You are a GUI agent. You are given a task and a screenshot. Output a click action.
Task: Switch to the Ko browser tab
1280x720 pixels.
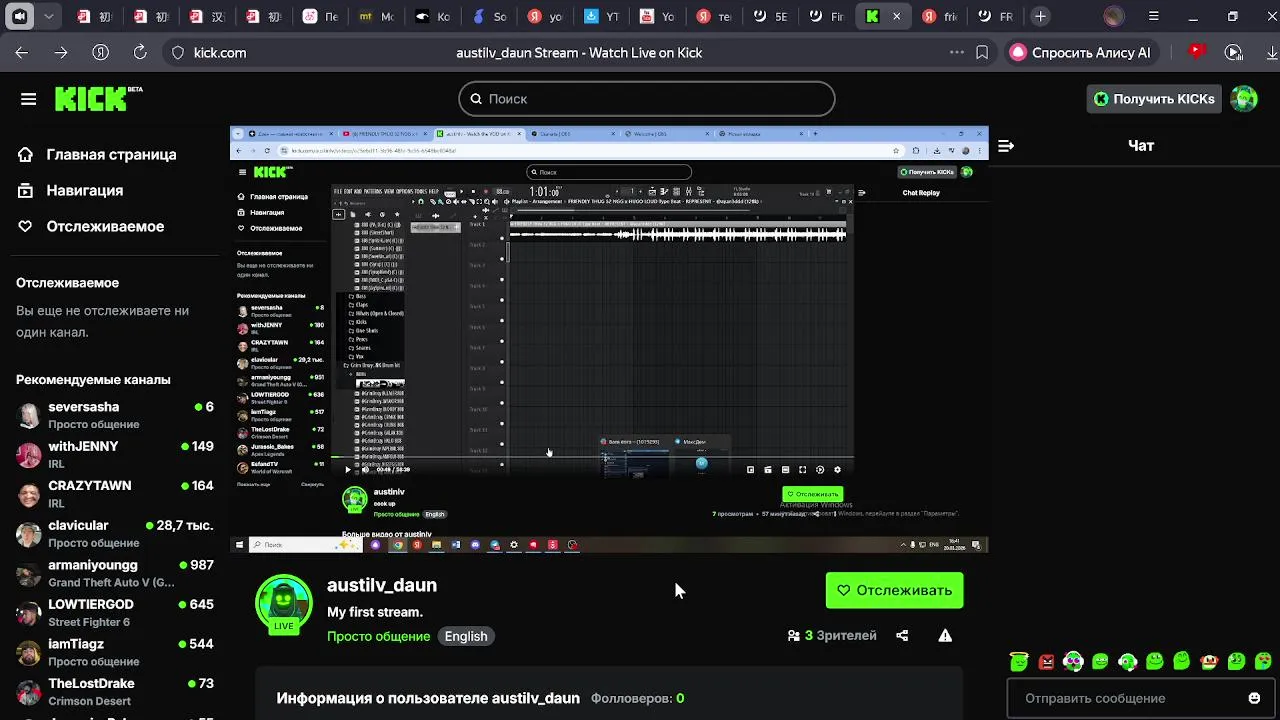point(435,16)
